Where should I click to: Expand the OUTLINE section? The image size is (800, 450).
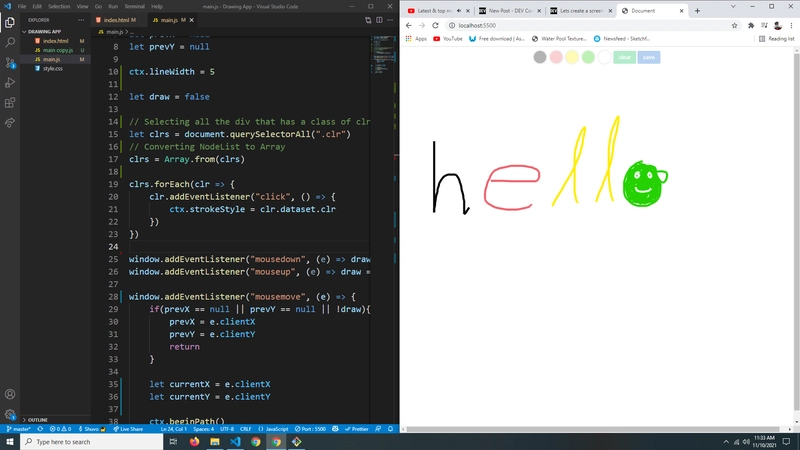click(37, 420)
